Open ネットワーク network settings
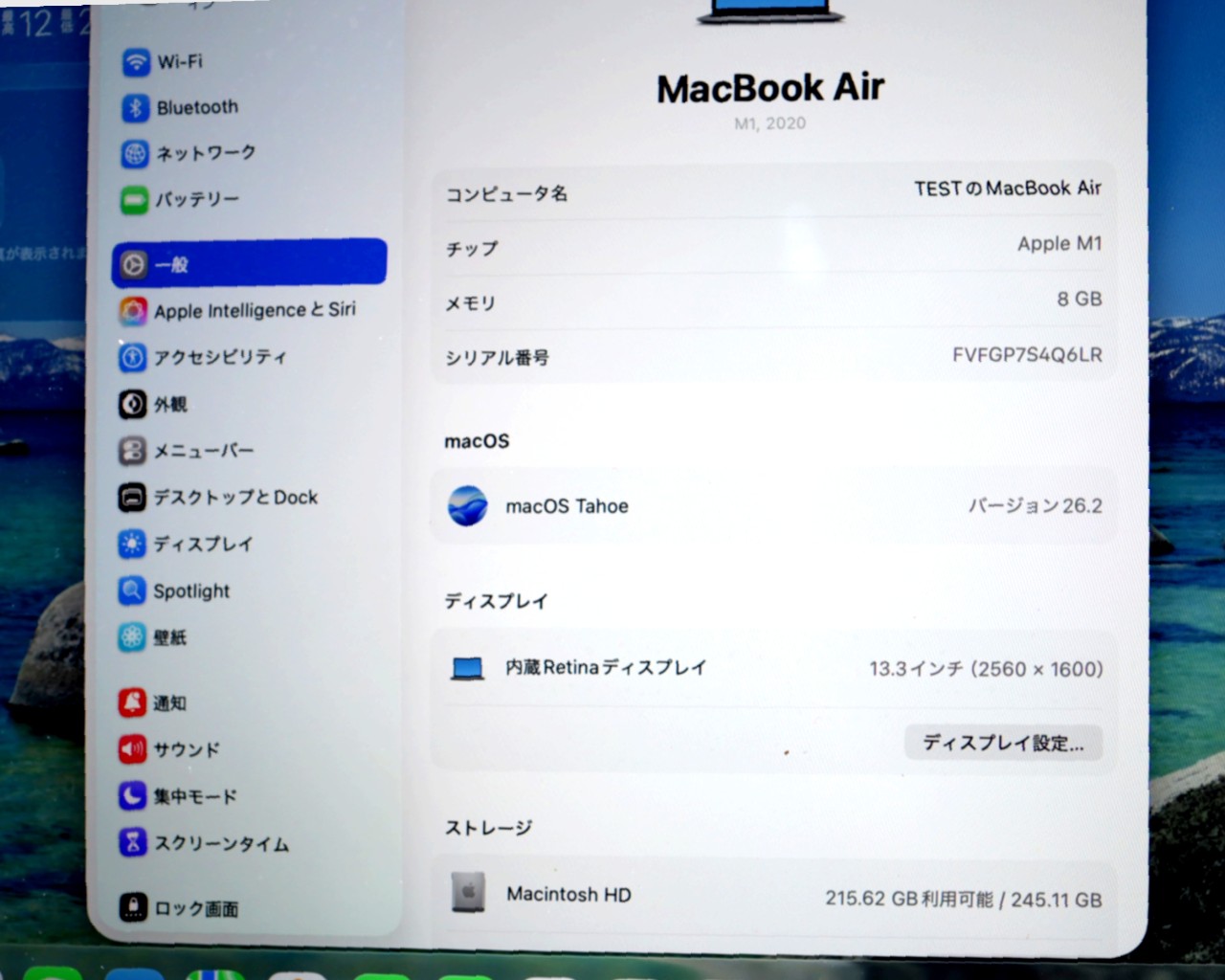This screenshot has height=980, width=1225. (x=205, y=153)
